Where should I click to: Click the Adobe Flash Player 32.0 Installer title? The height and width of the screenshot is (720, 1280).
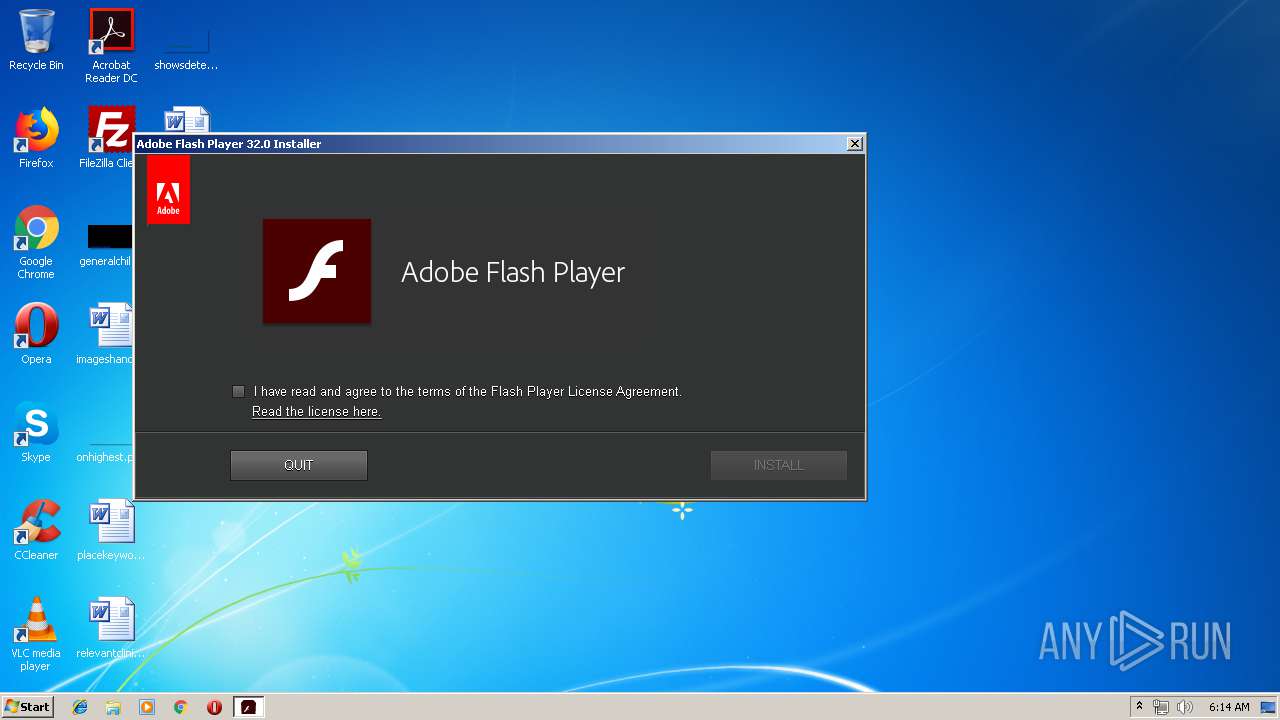(229, 144)
